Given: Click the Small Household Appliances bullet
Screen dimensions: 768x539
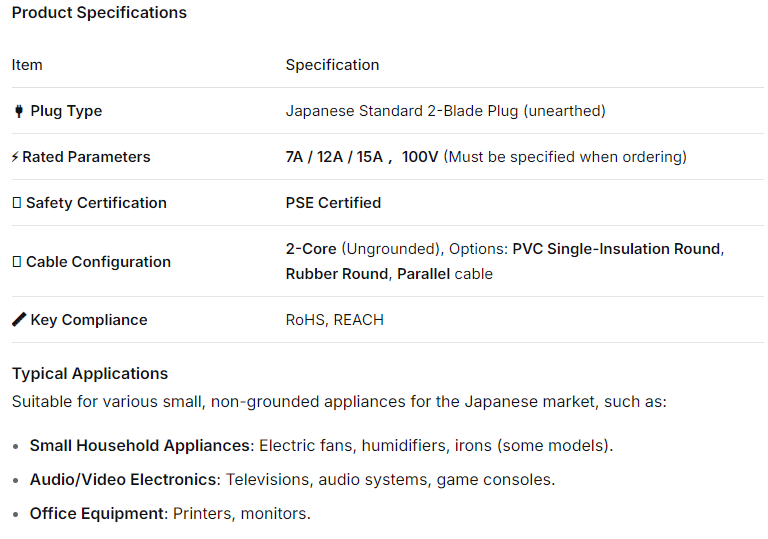Looking at the screenshot, I should [139, 446].
